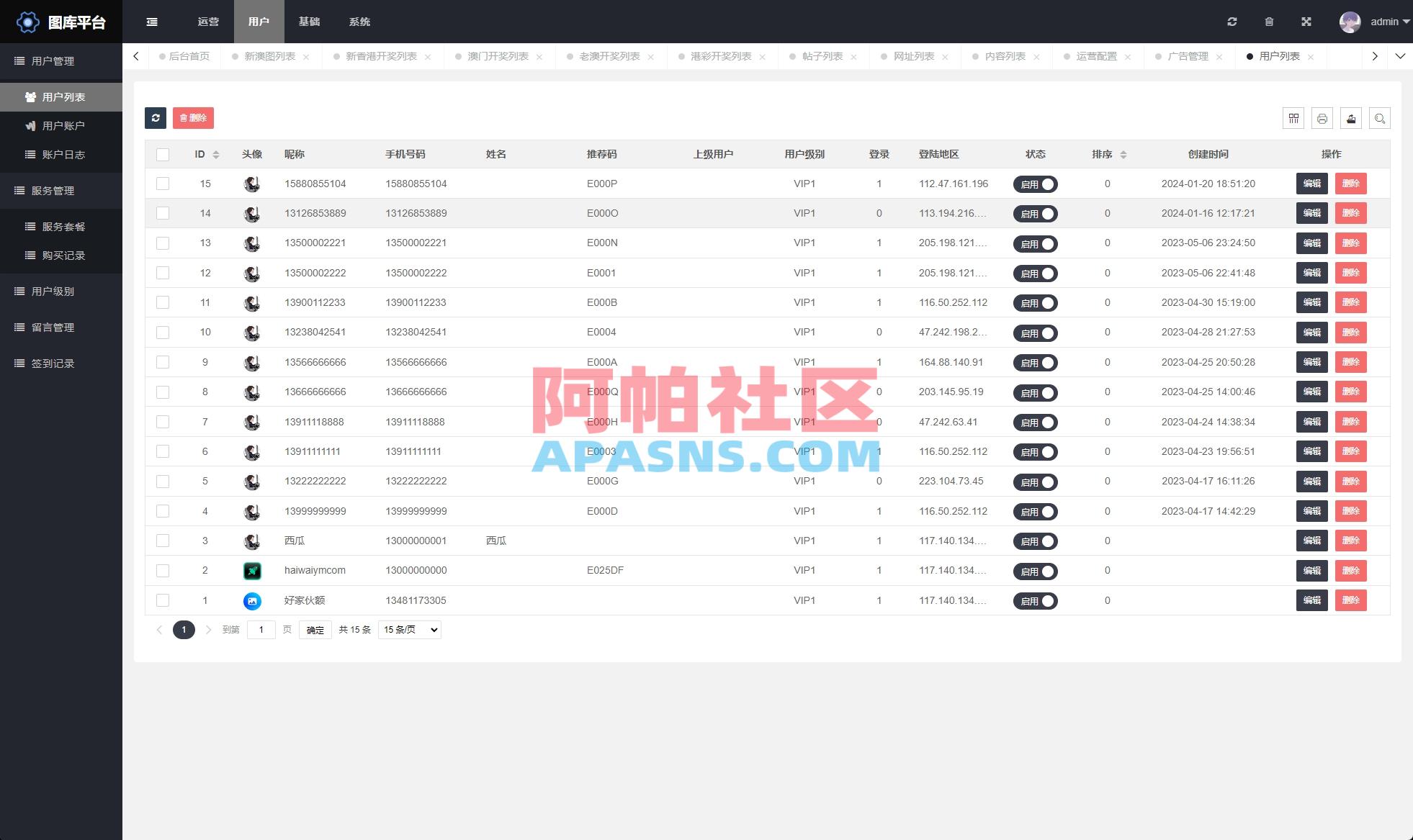
Task: Click the refresh icon in the top navigation bar
Action: coord(1232,22)
